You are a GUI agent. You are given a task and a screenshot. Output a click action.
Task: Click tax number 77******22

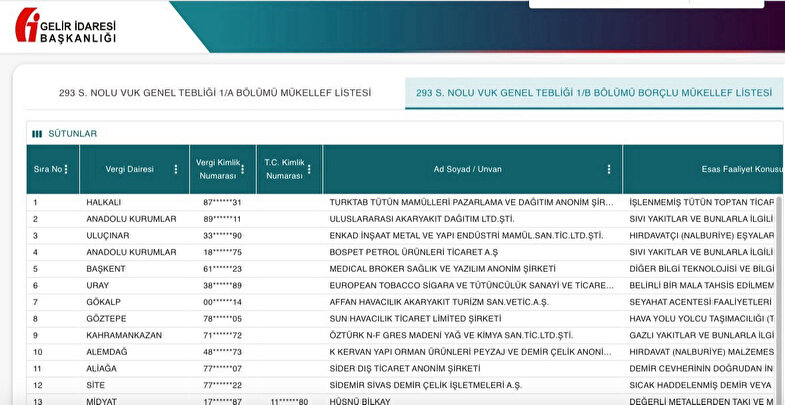click(222, 385)
